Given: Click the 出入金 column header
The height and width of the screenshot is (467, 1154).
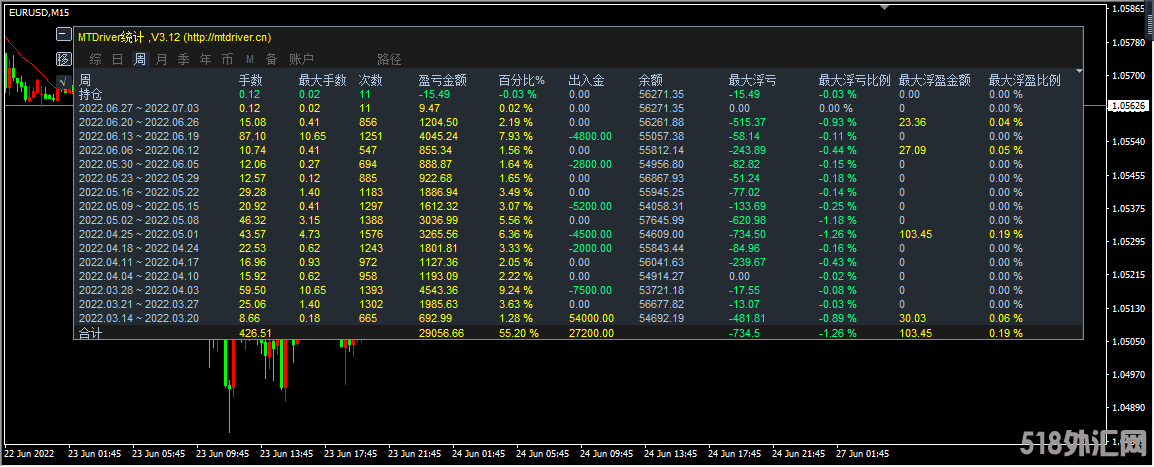Looking at the screenshot, I should 587,81.
